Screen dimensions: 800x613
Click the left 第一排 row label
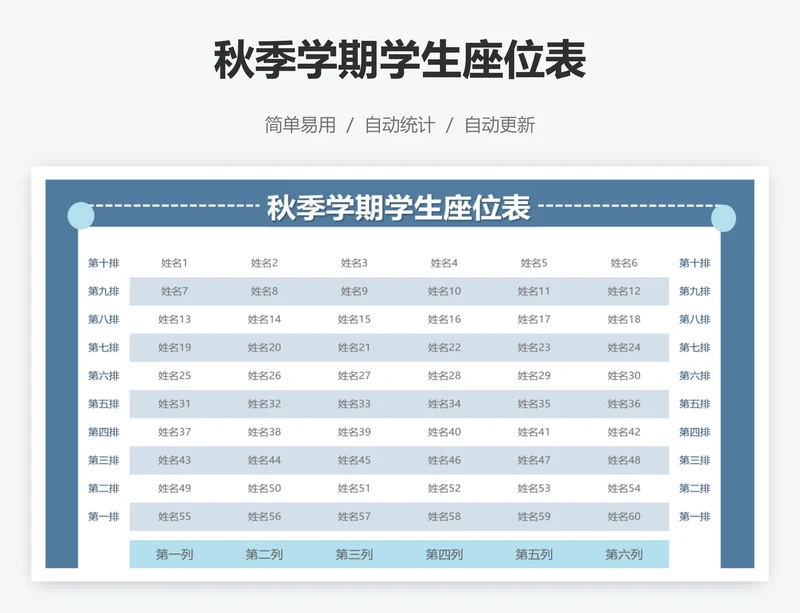tap(104, 517)
